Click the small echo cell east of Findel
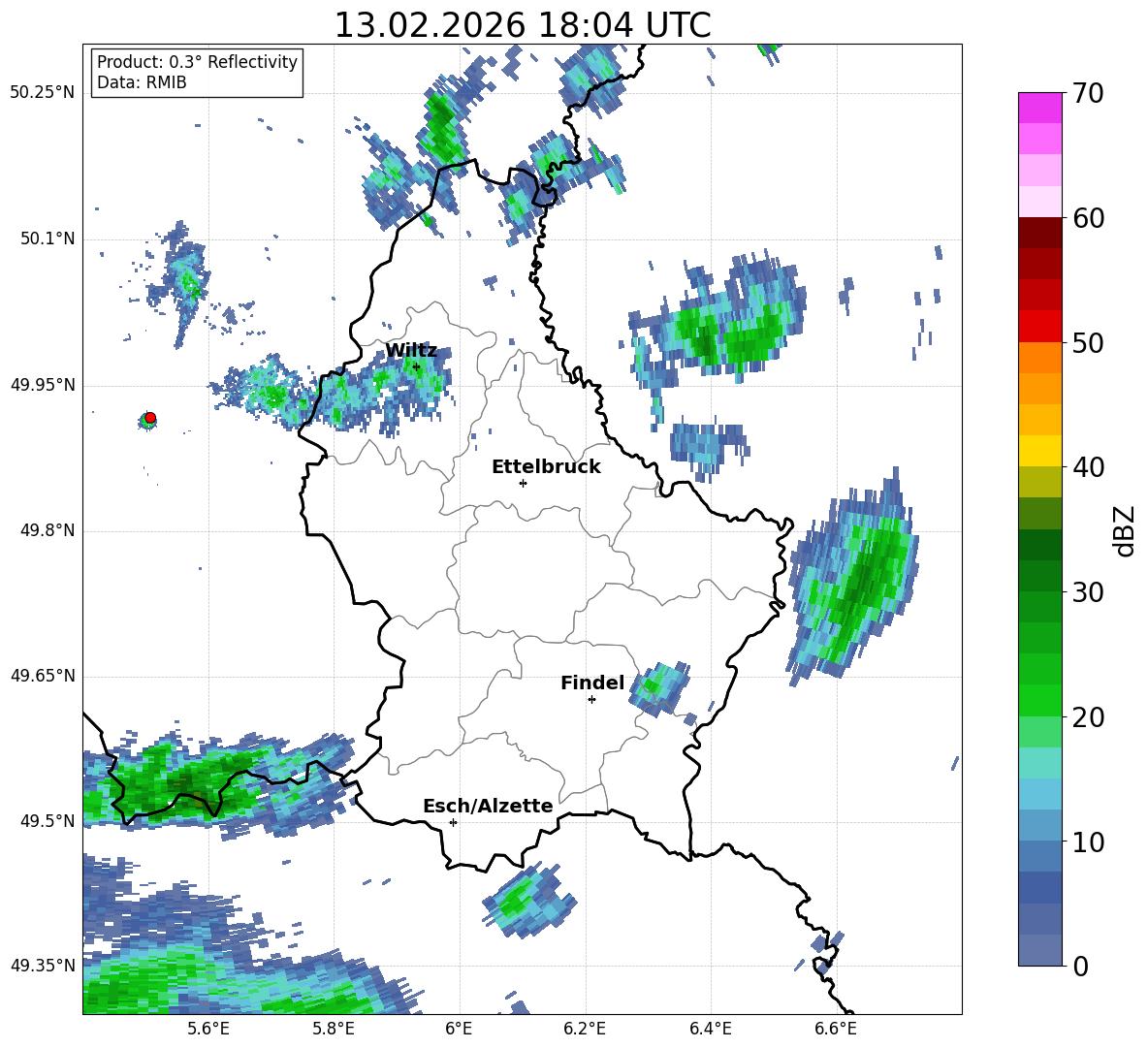The width and height of the screenshot is (1148, 1048). 660,688
